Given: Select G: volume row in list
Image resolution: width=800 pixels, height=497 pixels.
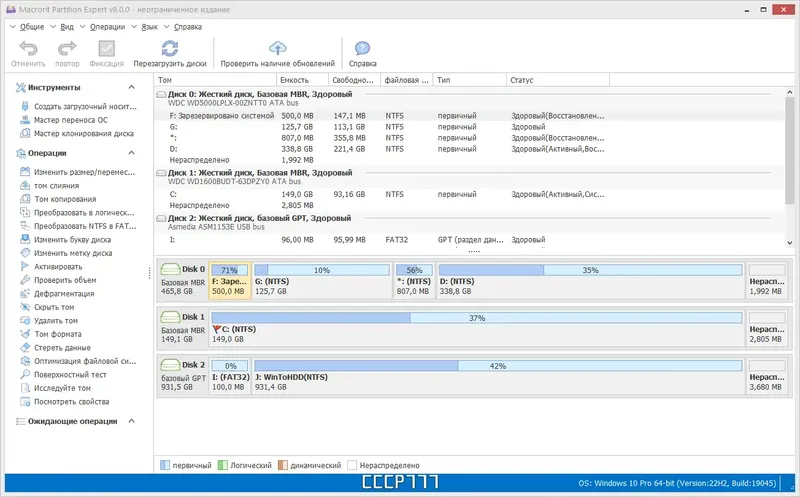Looking at the screenshot, I should click(469, 127).
